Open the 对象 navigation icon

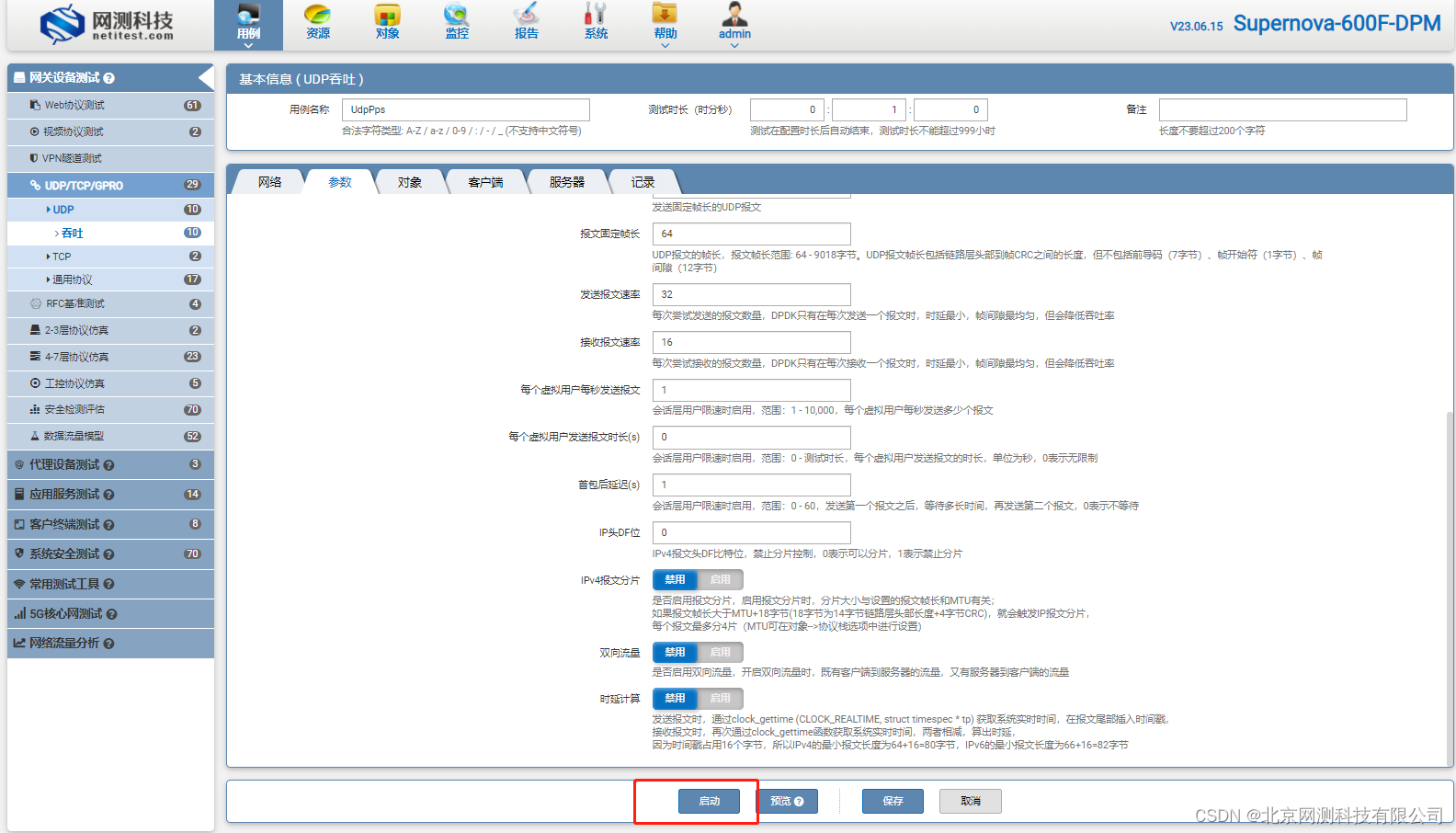coord(387,22)
